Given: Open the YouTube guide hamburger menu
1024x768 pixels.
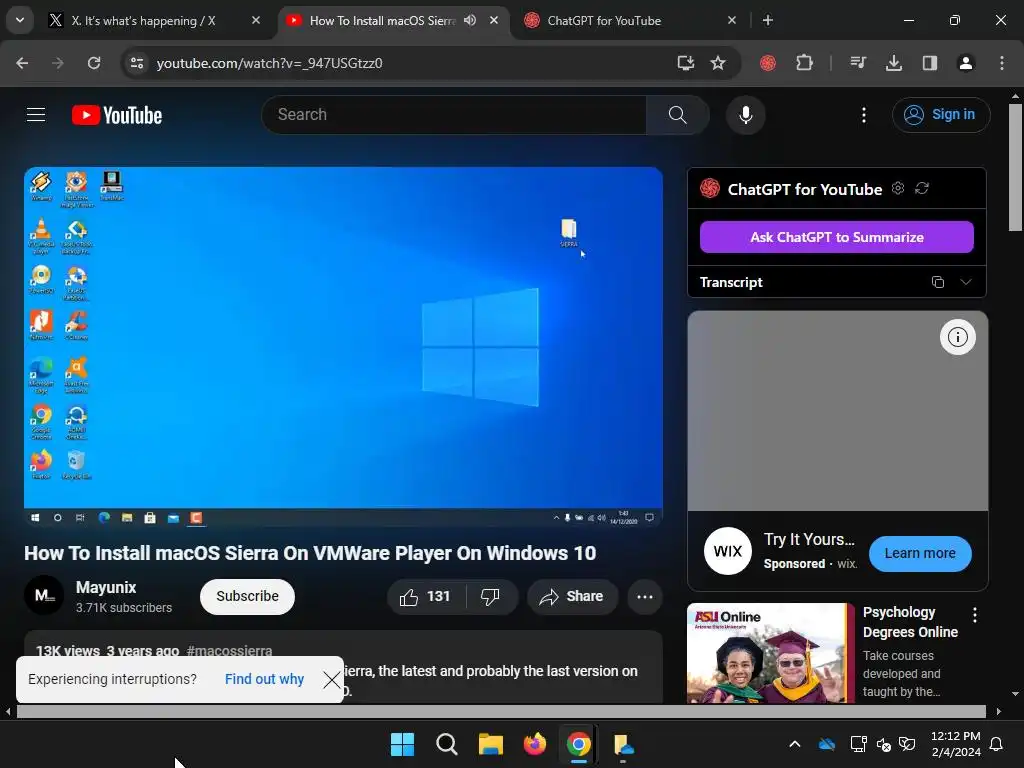Looking at the screenshot, I should click(x=36, y=115).
